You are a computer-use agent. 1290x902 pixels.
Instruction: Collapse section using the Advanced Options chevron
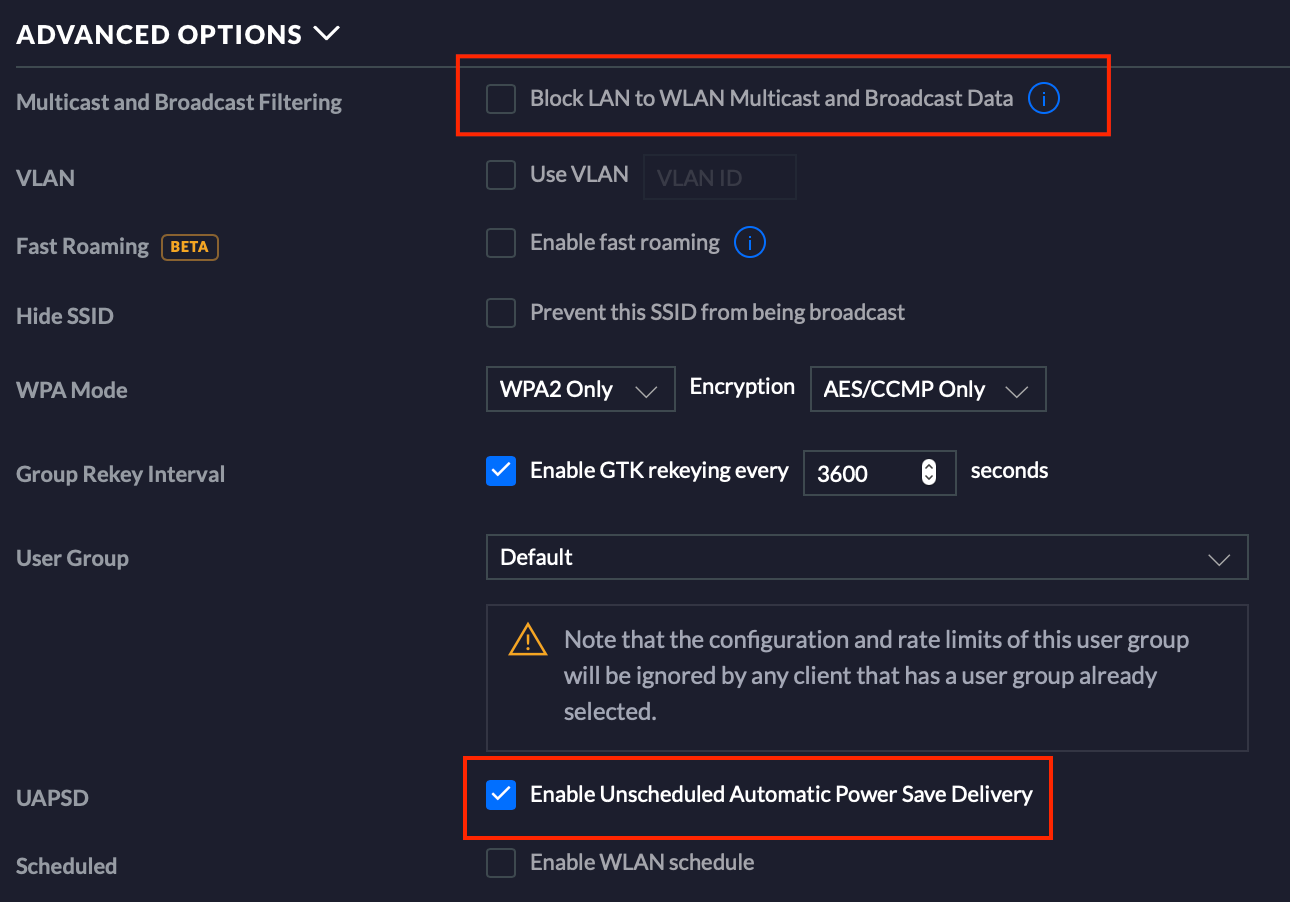point(326,34)
